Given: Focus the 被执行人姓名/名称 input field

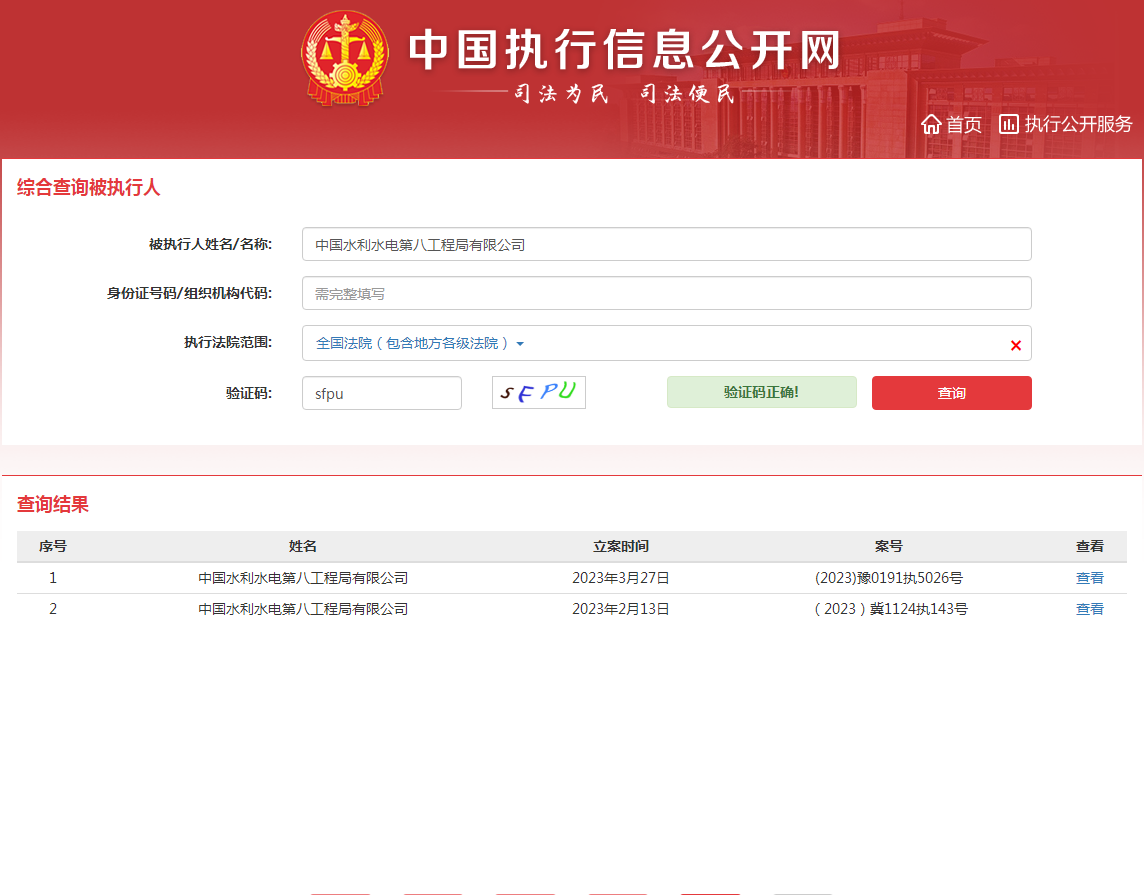Looking at the screenshot, I should [667, 244].
